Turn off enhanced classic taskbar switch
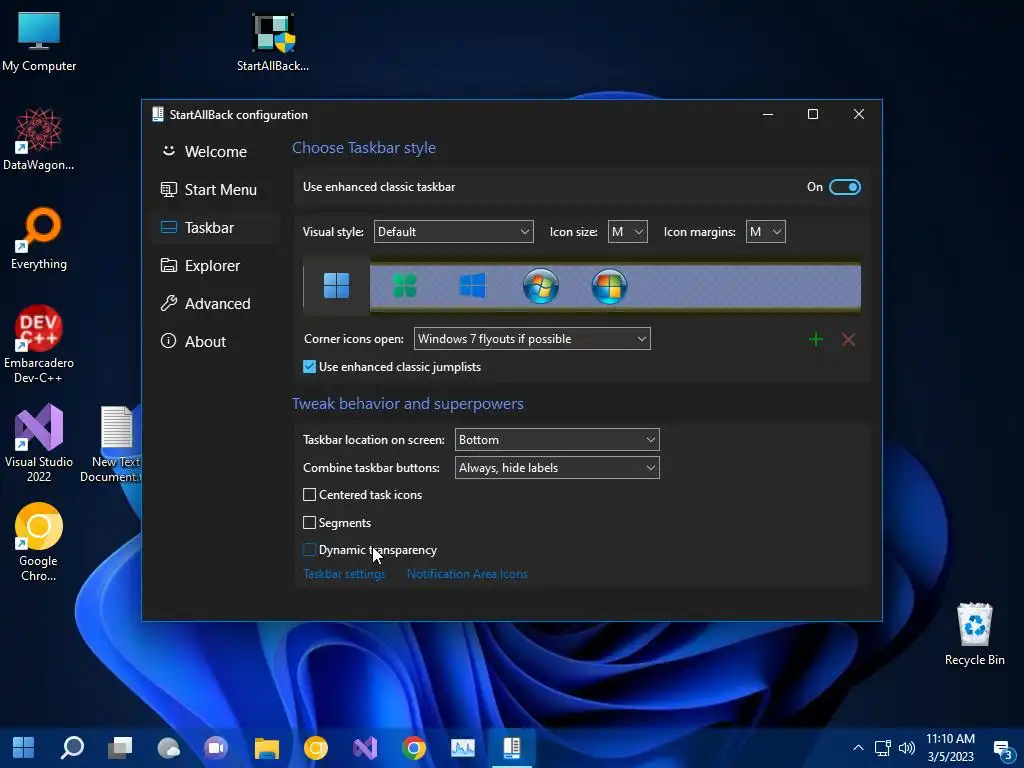 844,187
